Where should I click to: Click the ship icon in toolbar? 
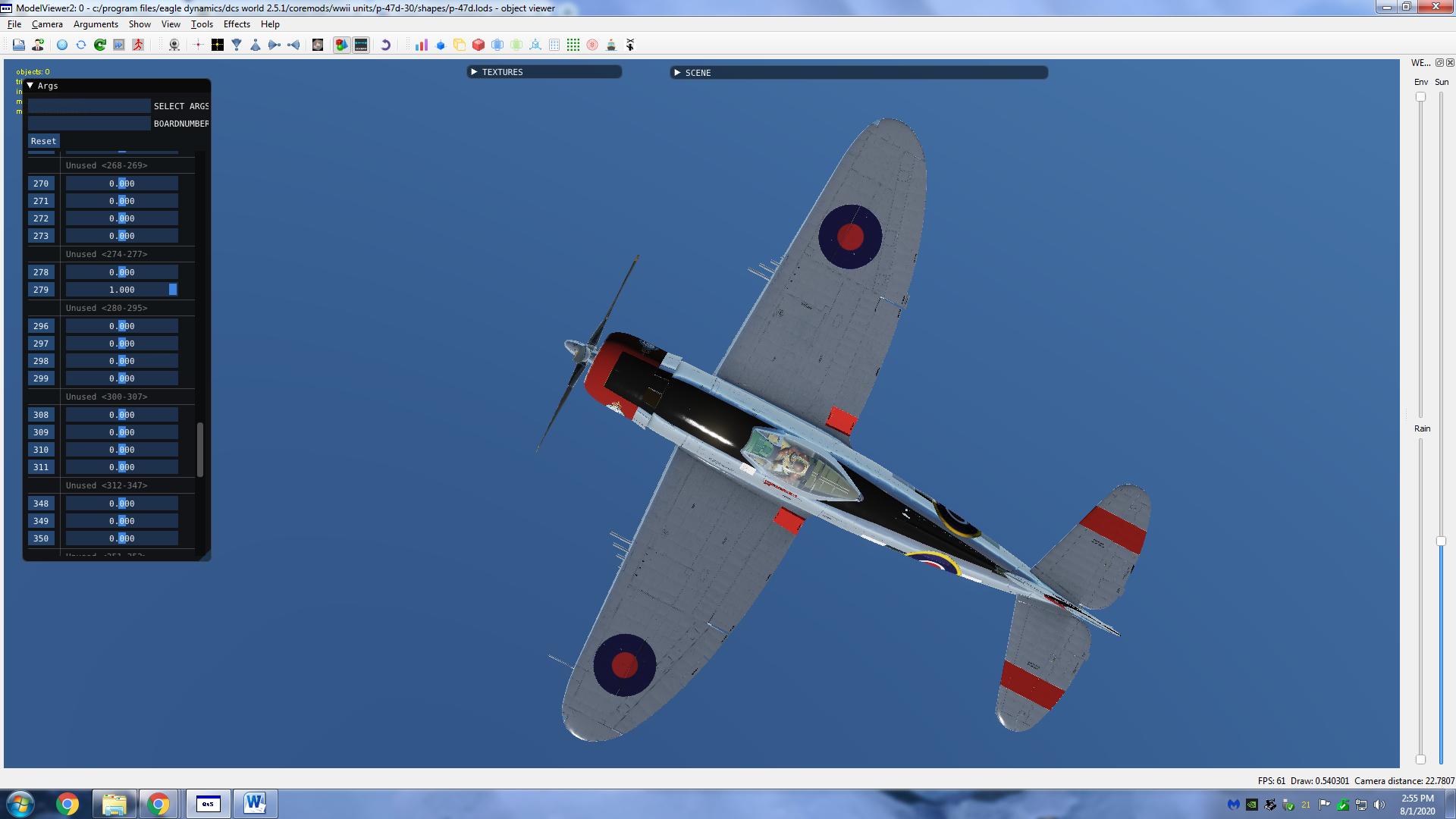611,45
